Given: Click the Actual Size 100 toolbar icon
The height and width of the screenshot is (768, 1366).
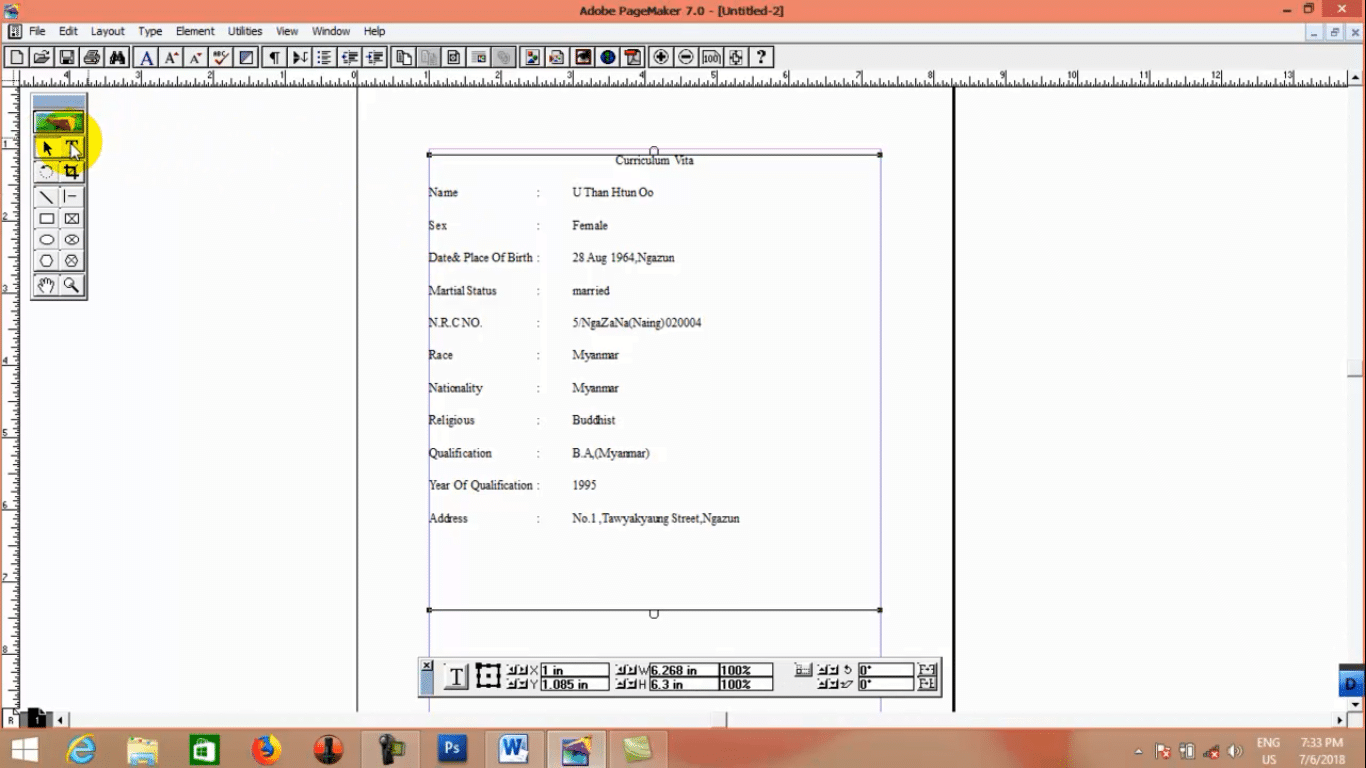Looking at the screenshot, I should click(711, 57).
